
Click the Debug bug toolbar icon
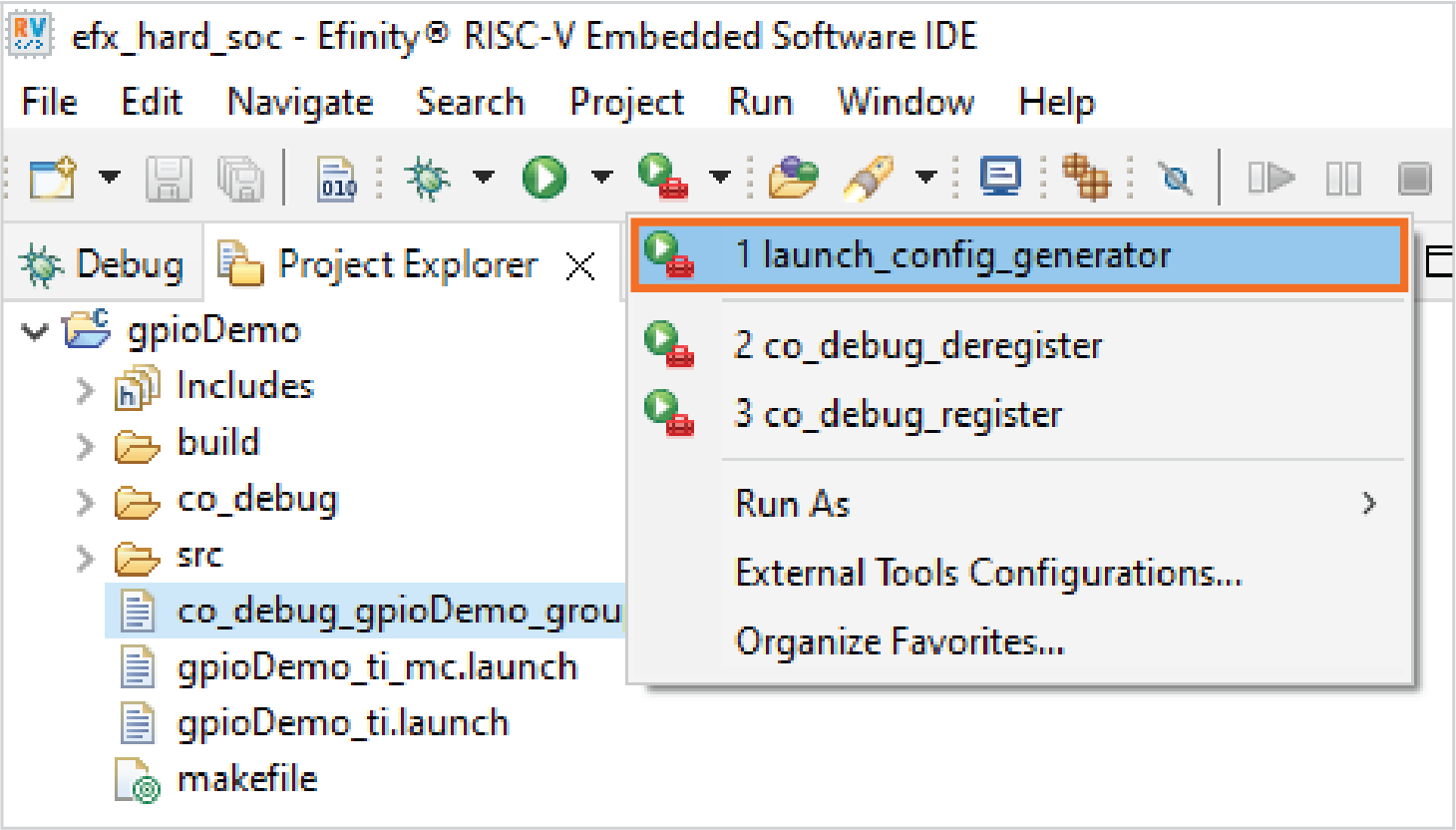(x=428, y=179)
